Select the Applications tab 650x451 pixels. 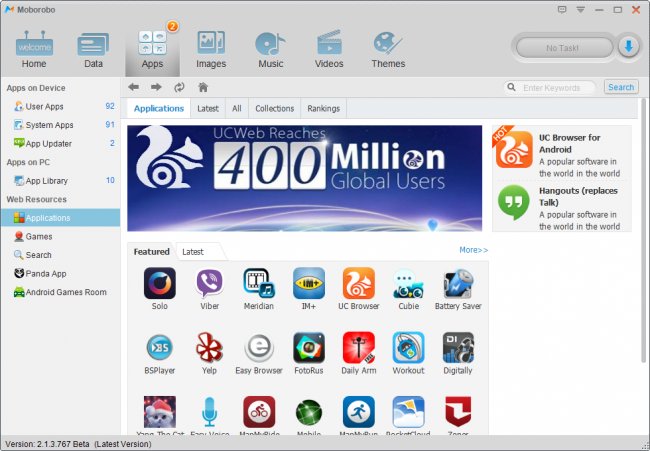pos(159,108)
